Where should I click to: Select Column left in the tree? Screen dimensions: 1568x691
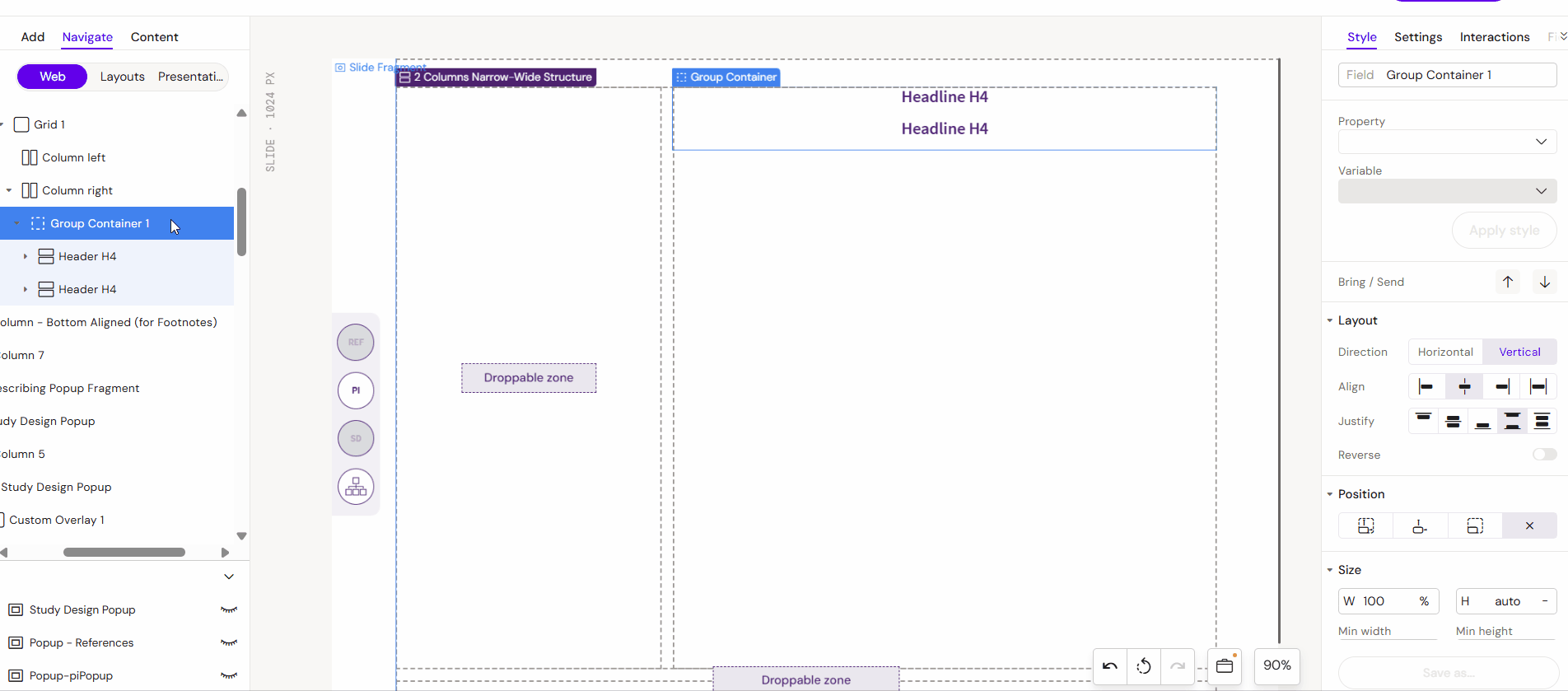74,157
